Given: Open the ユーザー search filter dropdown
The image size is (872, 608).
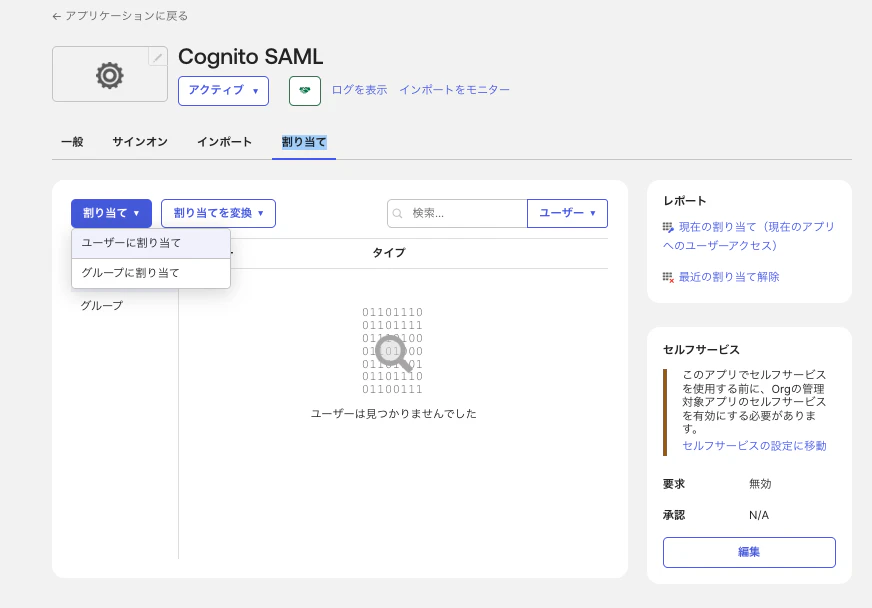Looking at the screenshot, I should point(567,213).
